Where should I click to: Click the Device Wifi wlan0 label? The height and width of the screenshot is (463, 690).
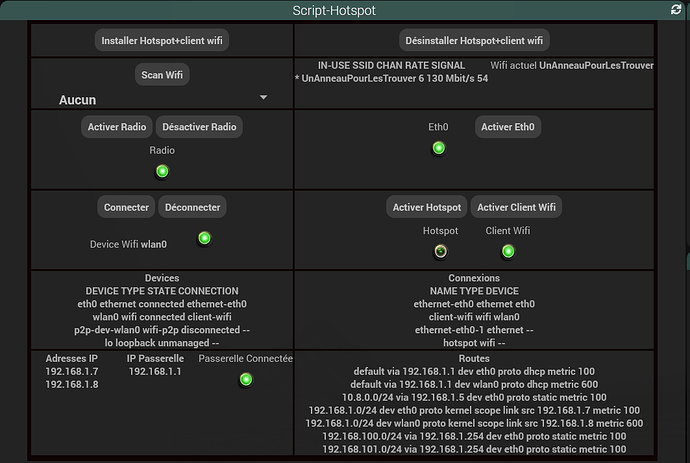[x=128, y=244]
